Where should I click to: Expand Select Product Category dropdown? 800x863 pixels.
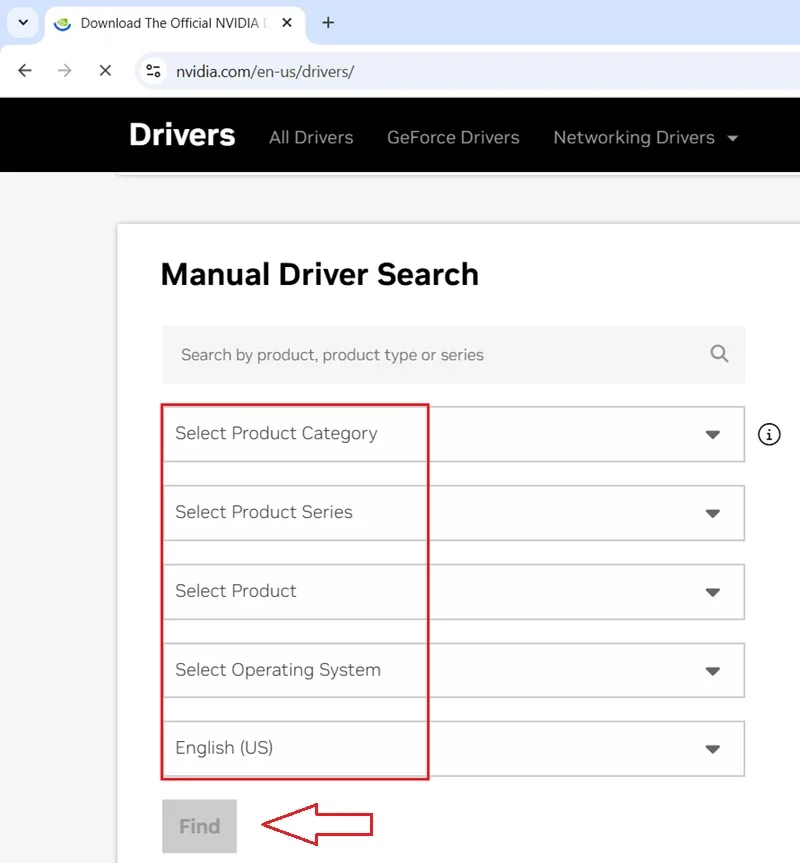point(453,434)
